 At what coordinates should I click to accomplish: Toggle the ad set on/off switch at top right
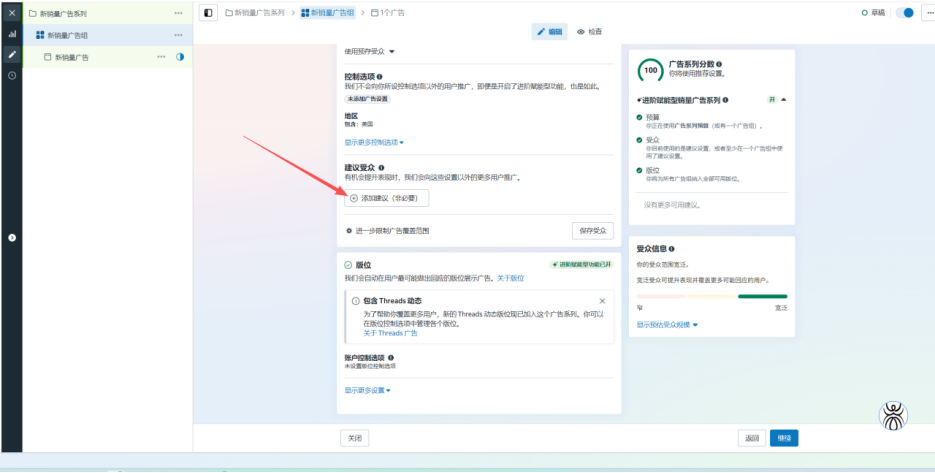click(906, 13)
